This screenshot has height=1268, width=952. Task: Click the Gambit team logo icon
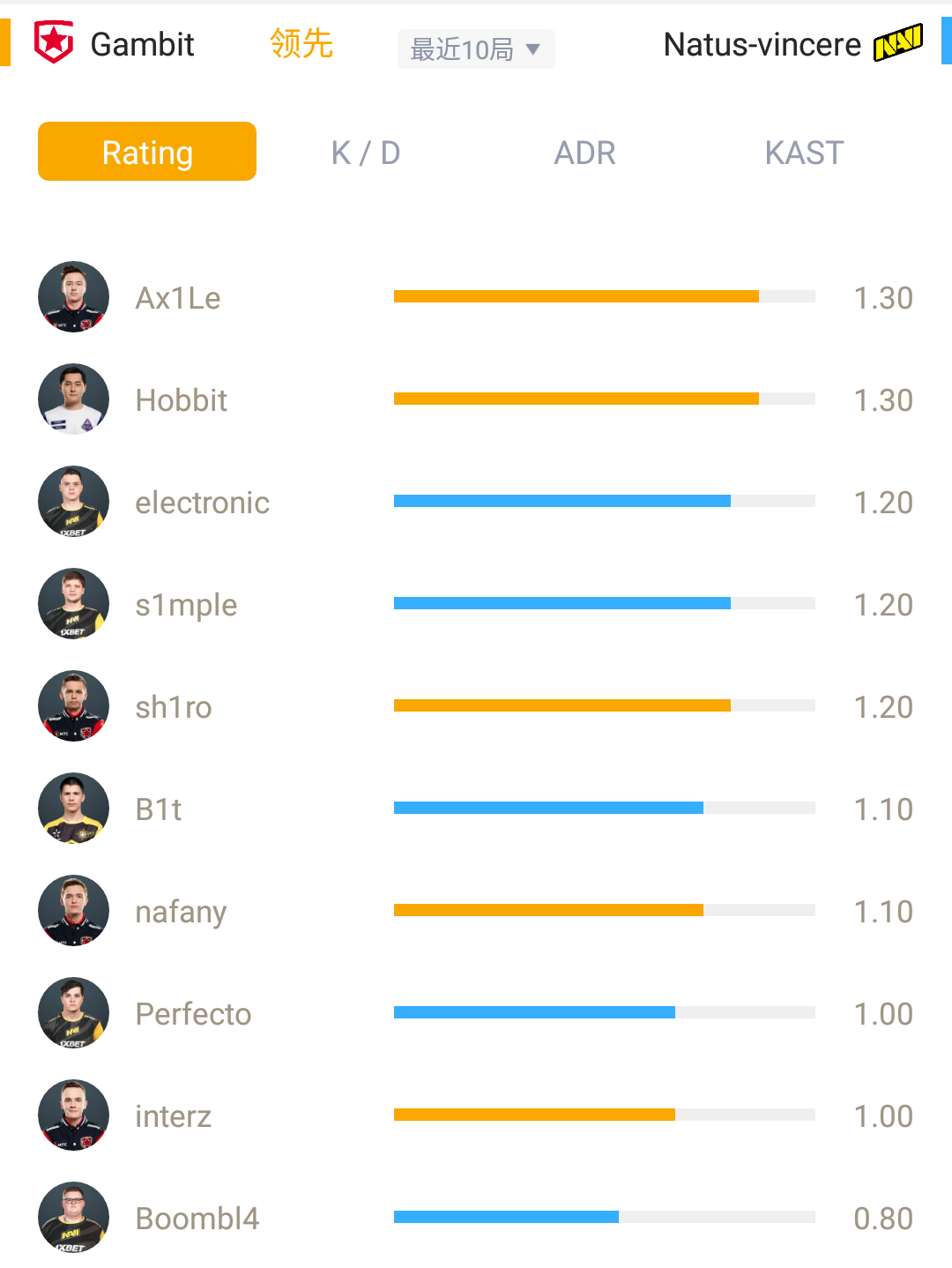[53, 43]
